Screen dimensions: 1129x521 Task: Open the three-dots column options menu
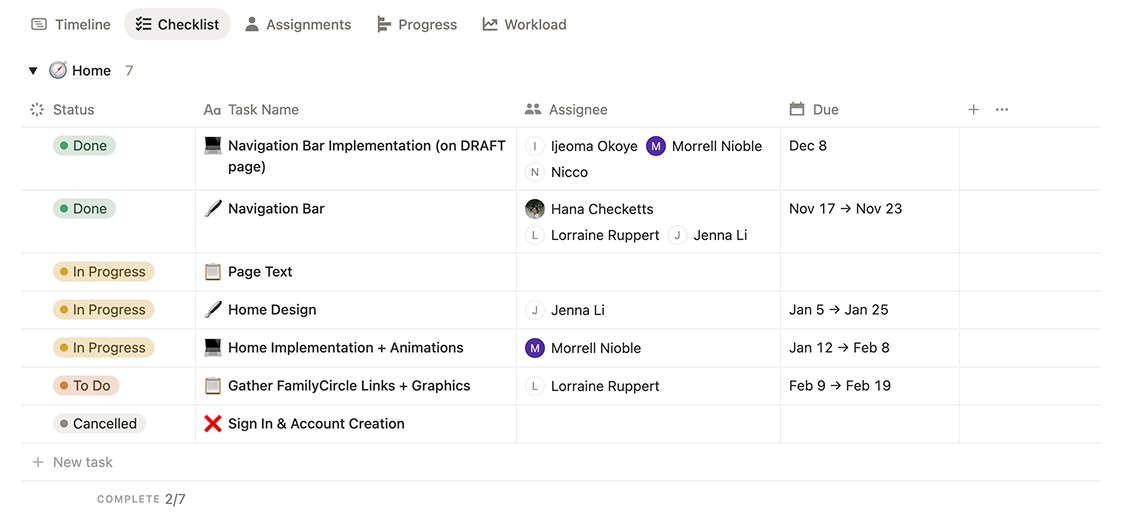pyautogui.click(x=1002, y=110)
